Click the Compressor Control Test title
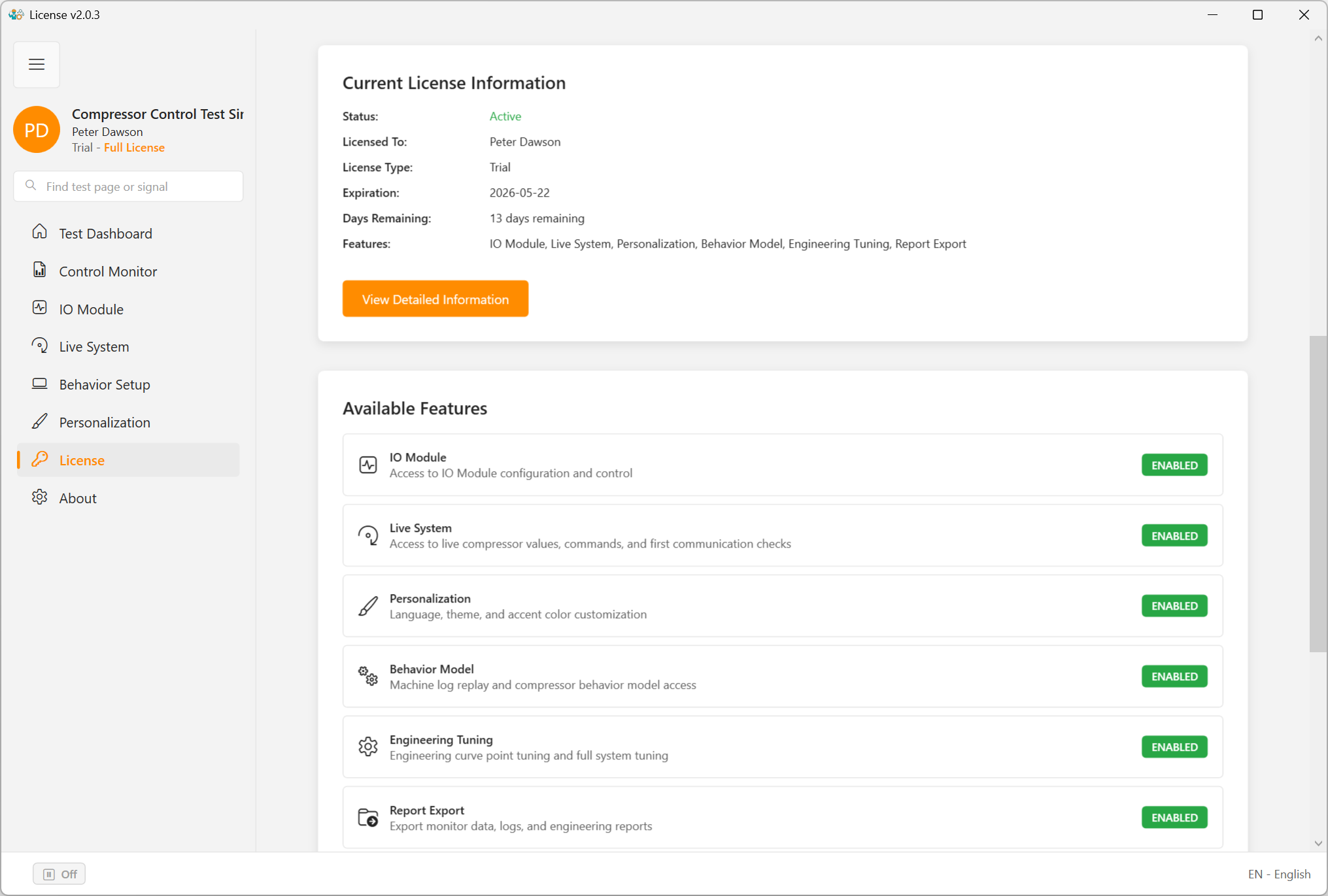 pos(158,114)
